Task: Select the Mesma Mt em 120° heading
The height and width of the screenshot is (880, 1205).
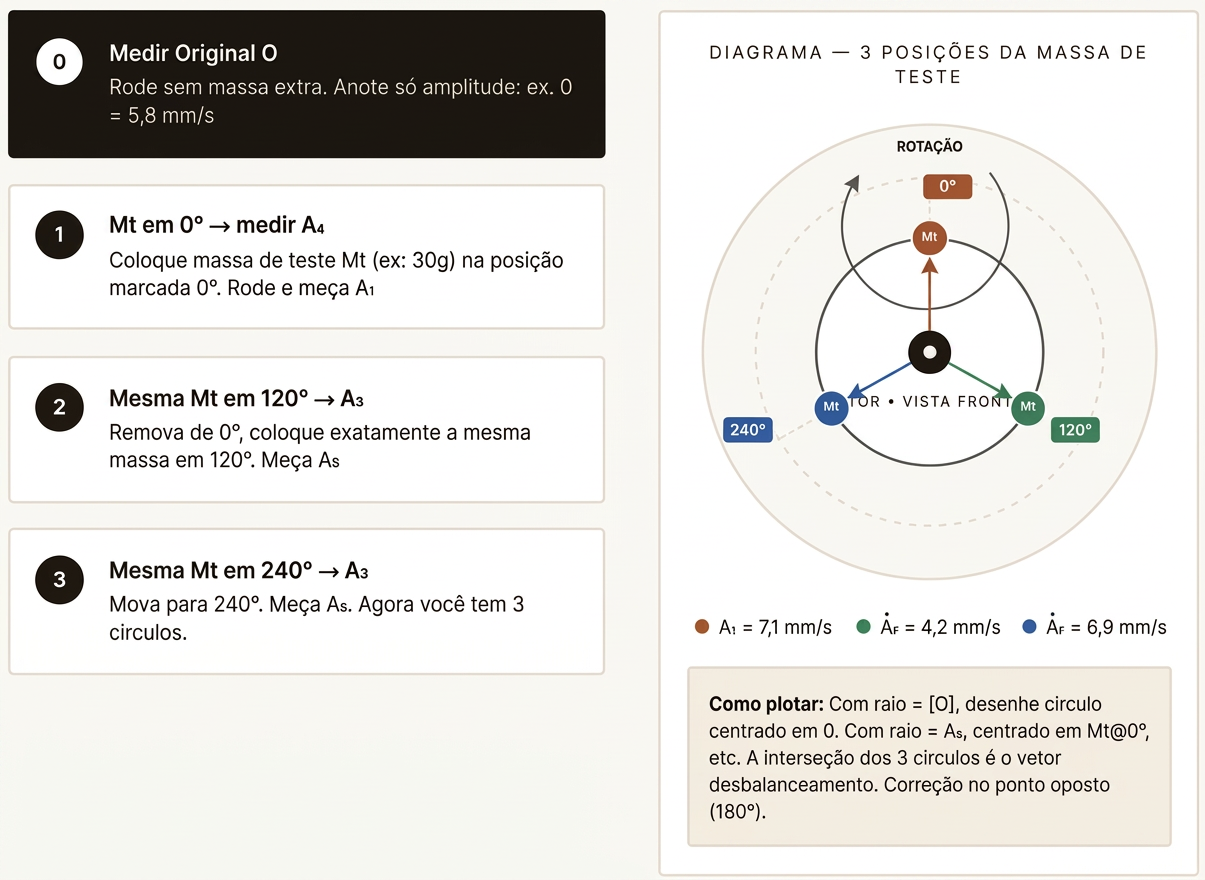Action: pyautogui.click(x=236, y=399)
